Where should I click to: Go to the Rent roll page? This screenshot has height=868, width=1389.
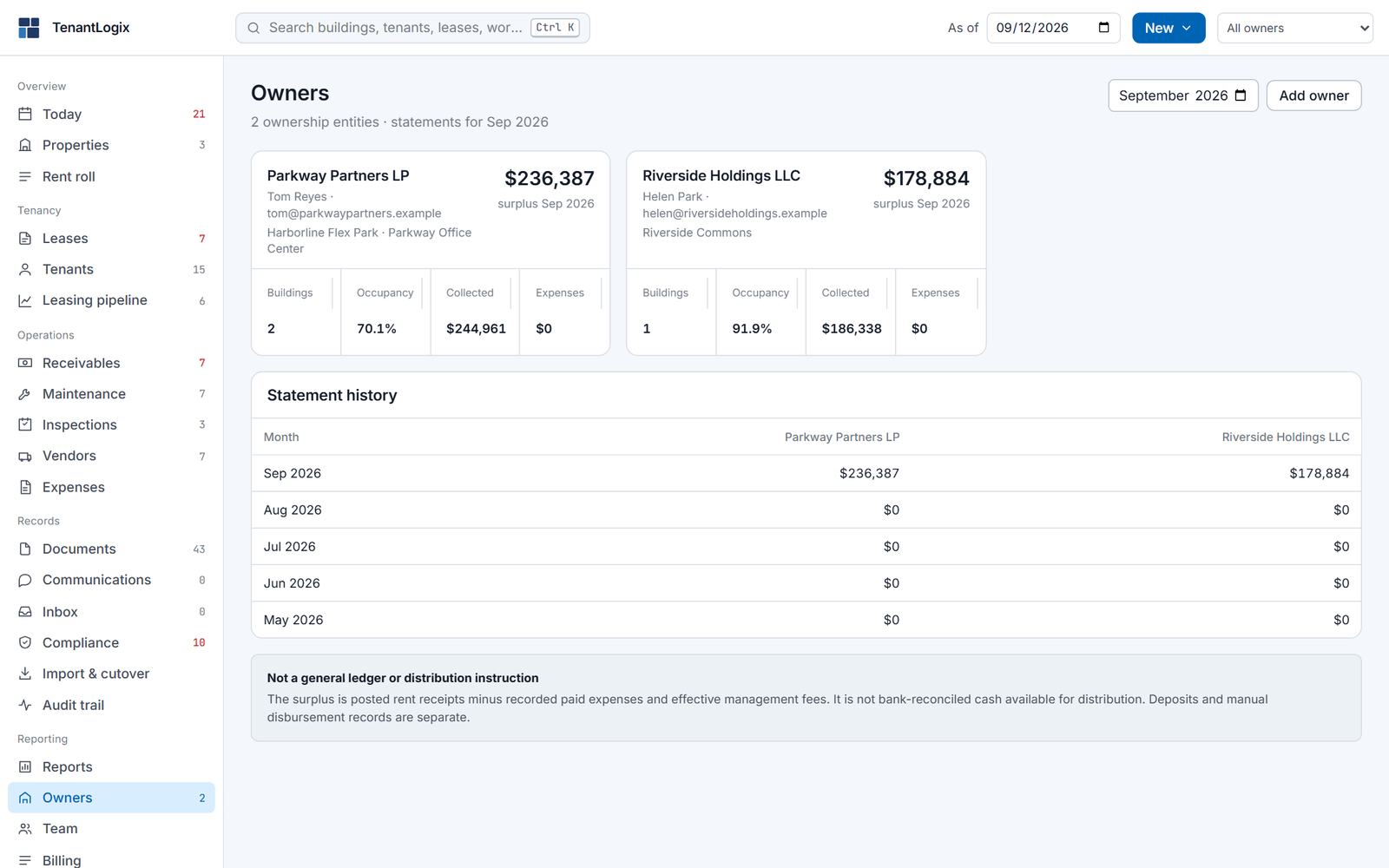(x=111, y=176)
